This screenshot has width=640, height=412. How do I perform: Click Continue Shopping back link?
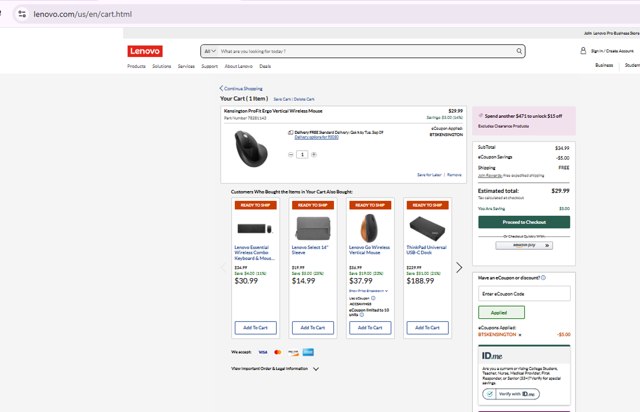(241, 88)
